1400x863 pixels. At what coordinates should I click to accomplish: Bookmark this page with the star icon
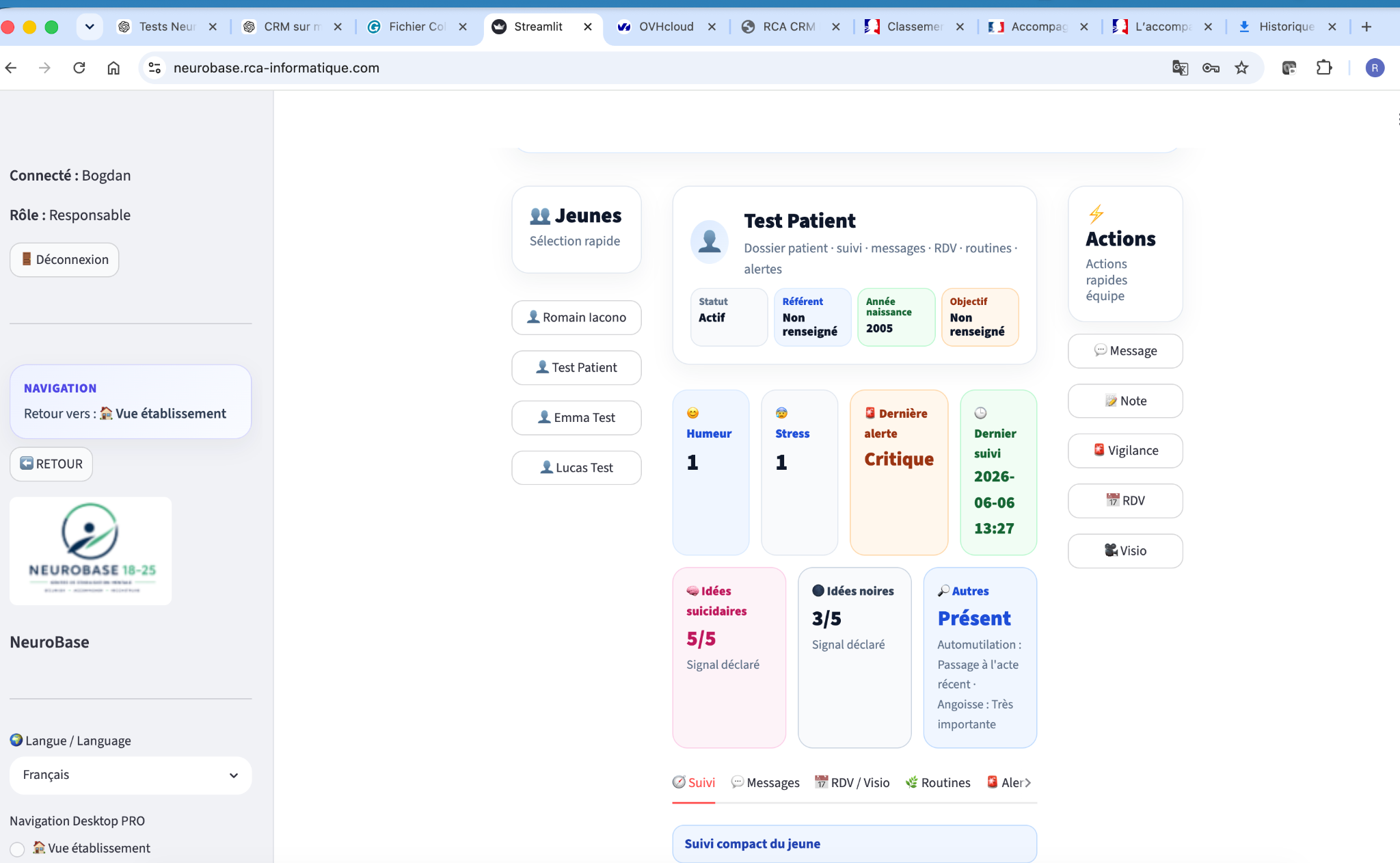coord(1241,68)
